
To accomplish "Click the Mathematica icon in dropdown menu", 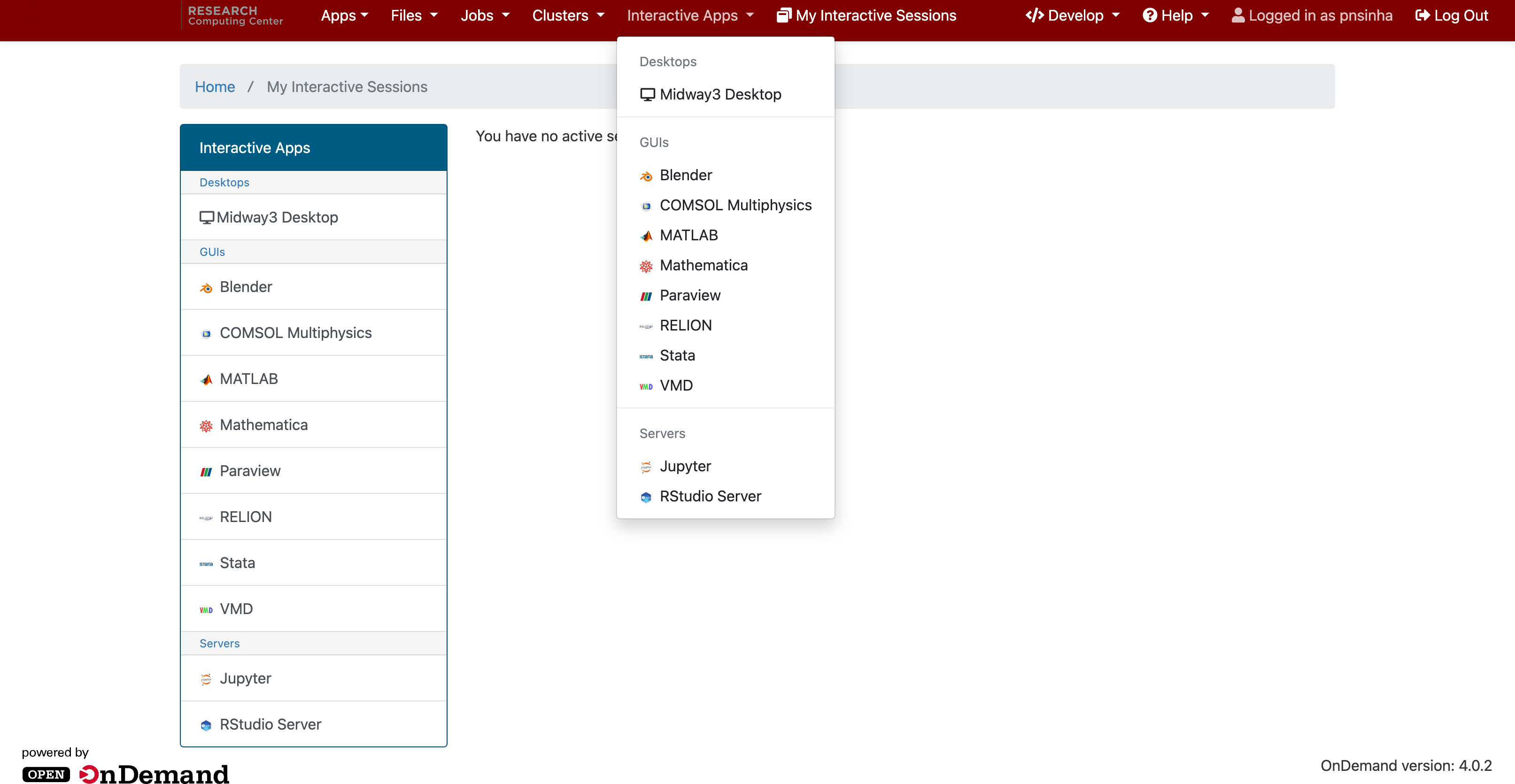I will [x=646, y=266].
